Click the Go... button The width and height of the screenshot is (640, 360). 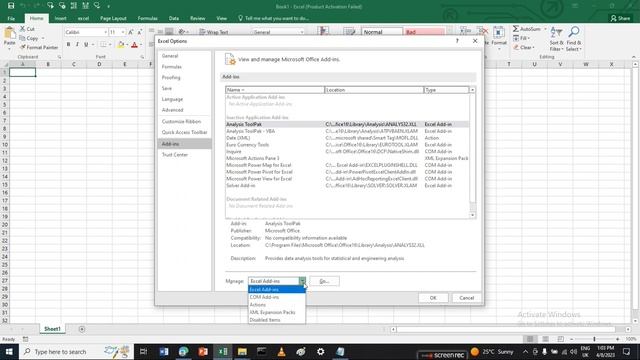[324, 281]
